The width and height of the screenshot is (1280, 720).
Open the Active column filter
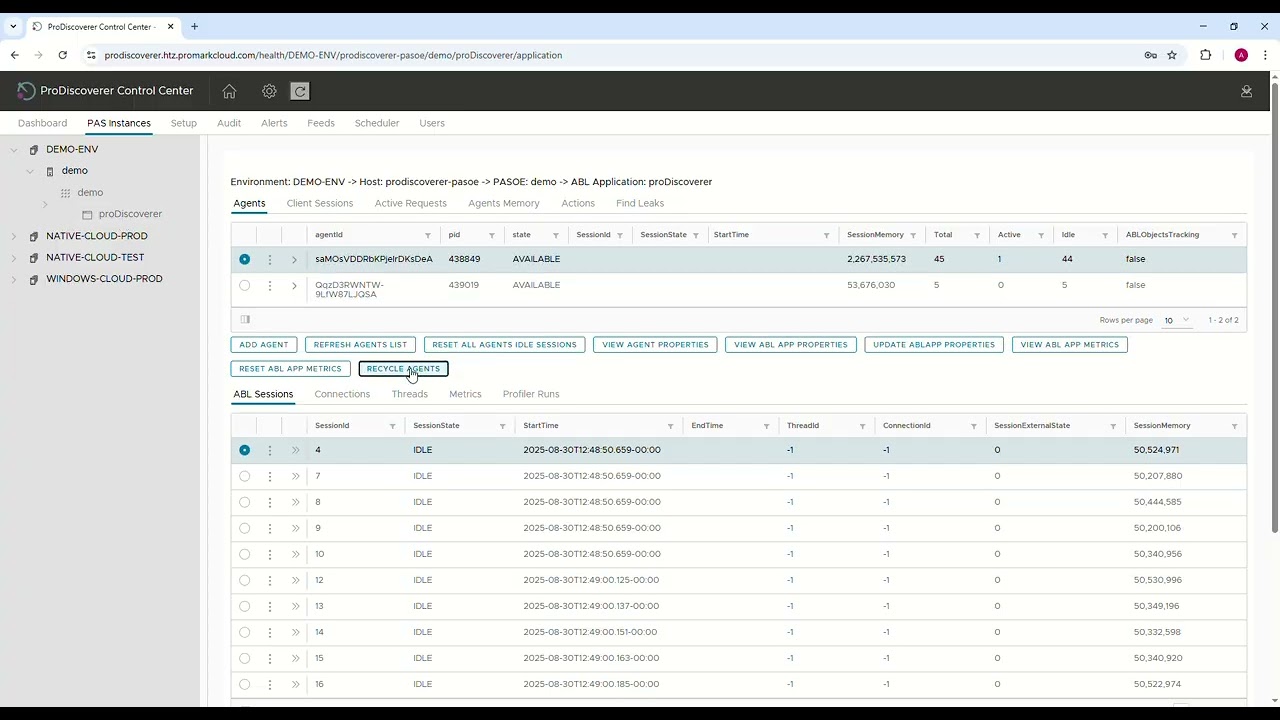tap(1040, 235)
